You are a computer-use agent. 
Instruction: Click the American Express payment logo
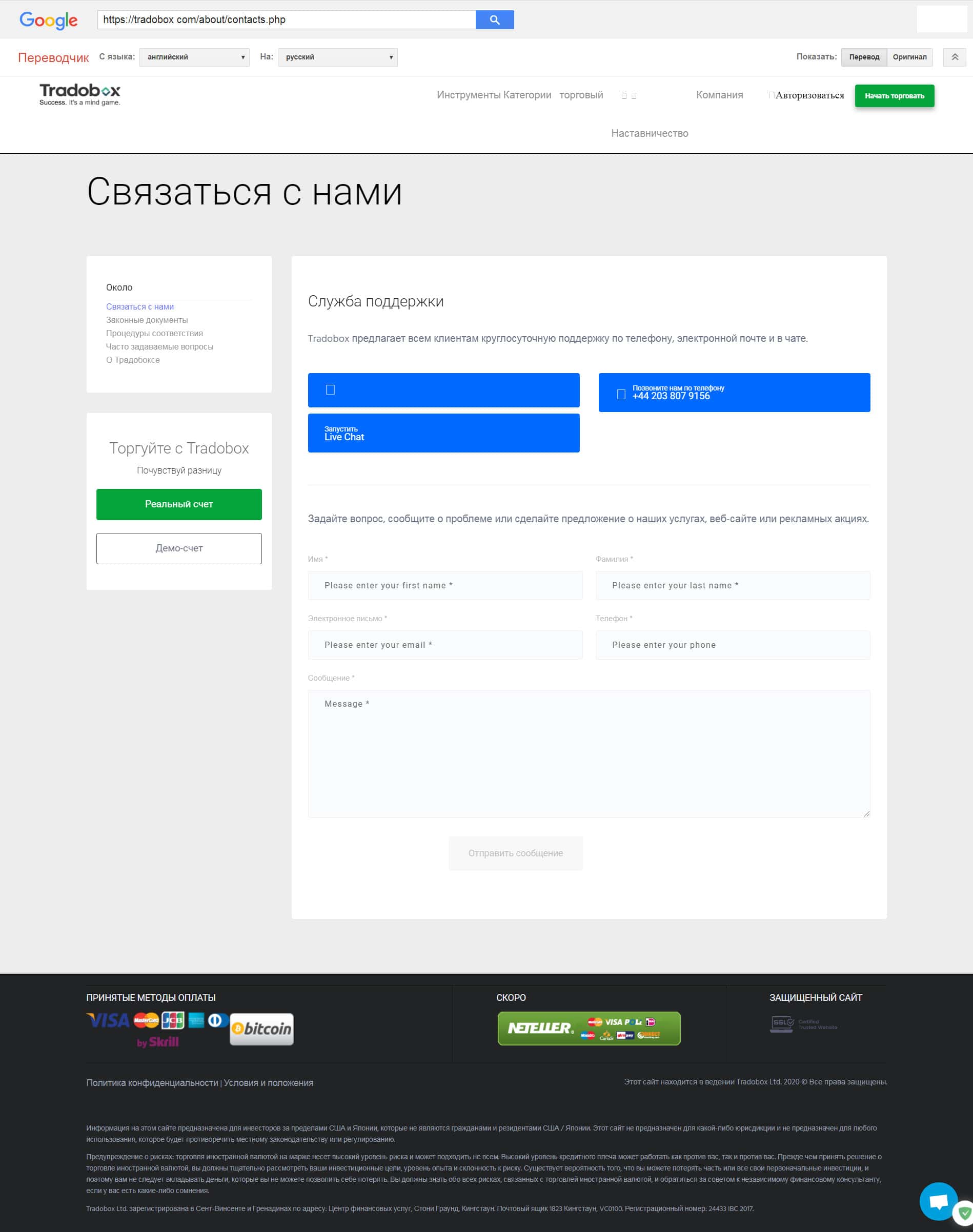point(196,1020)
